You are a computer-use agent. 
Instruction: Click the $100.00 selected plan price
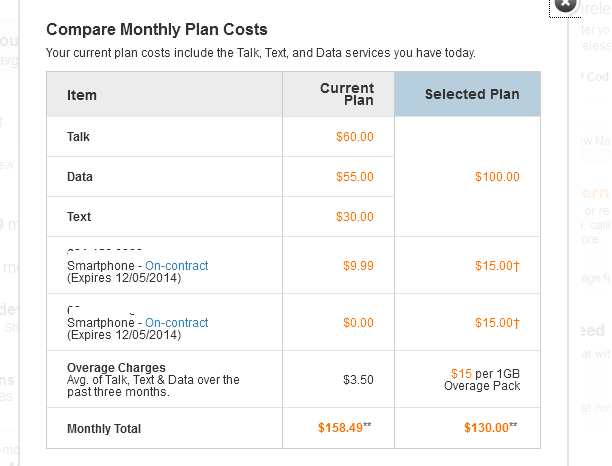[497, 177]
